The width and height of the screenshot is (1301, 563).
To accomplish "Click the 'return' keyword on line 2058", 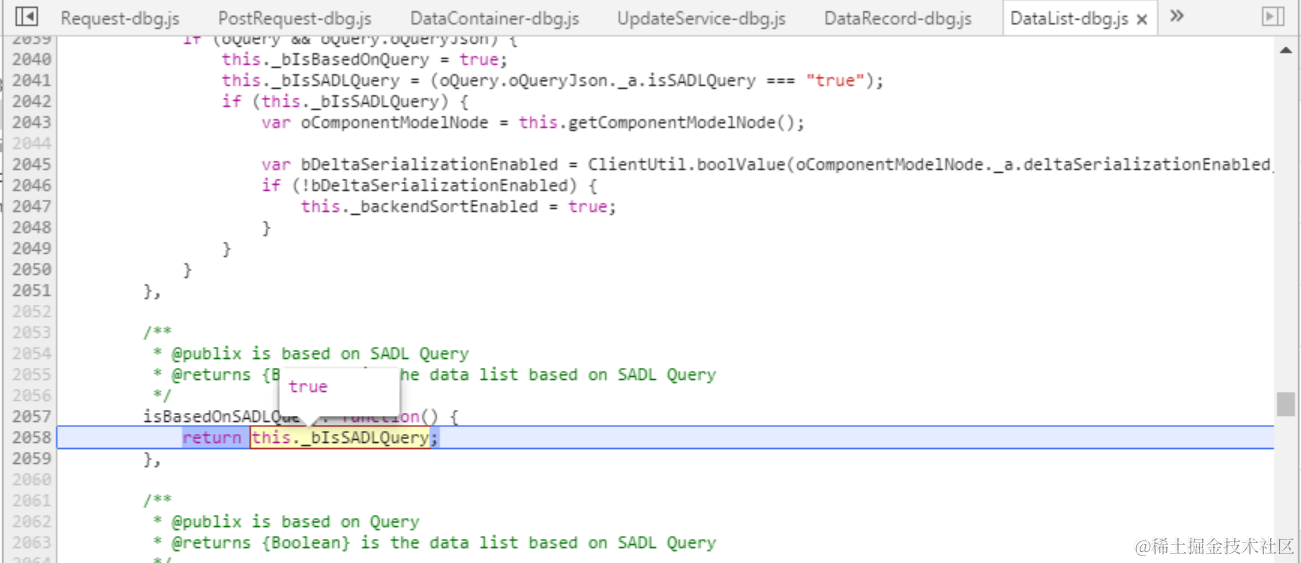I will point(212,438).
